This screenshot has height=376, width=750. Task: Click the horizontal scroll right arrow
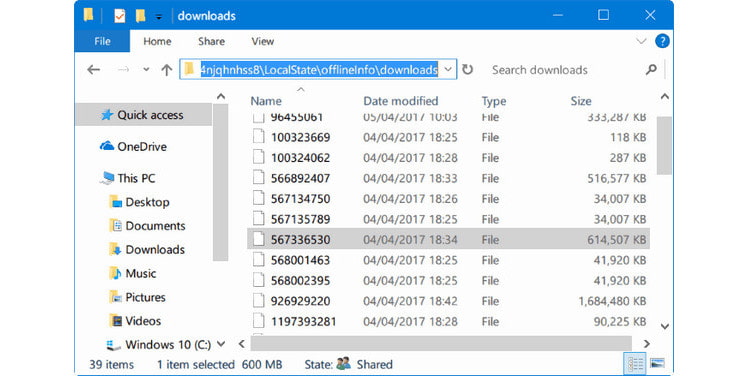tap(647, 343)
